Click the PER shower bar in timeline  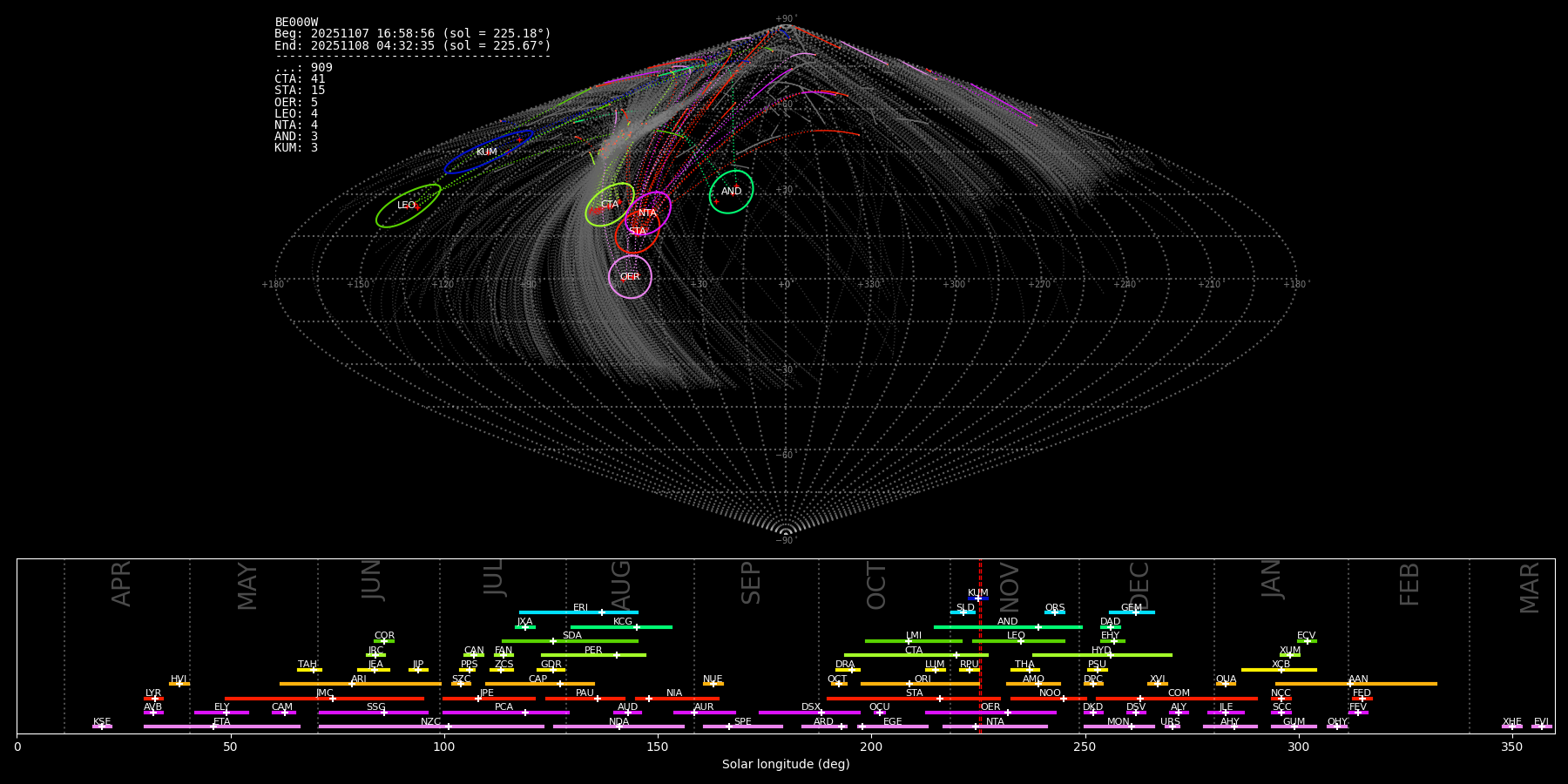click(593, 655)
